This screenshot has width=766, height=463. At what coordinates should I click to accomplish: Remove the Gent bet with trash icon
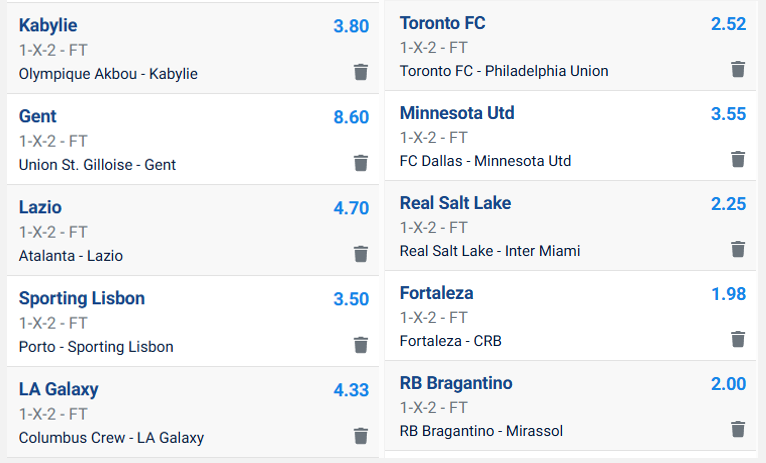click(361, 163)
